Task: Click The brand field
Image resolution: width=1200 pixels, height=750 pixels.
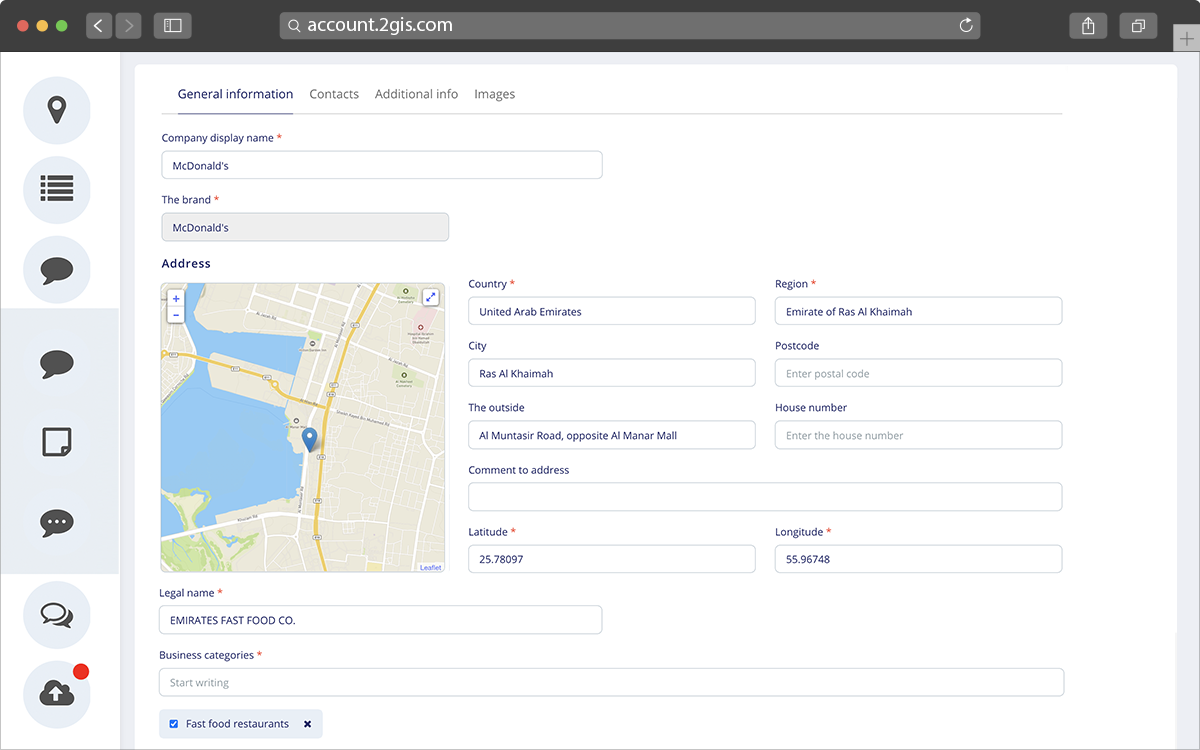Action: tap(305, 227)
